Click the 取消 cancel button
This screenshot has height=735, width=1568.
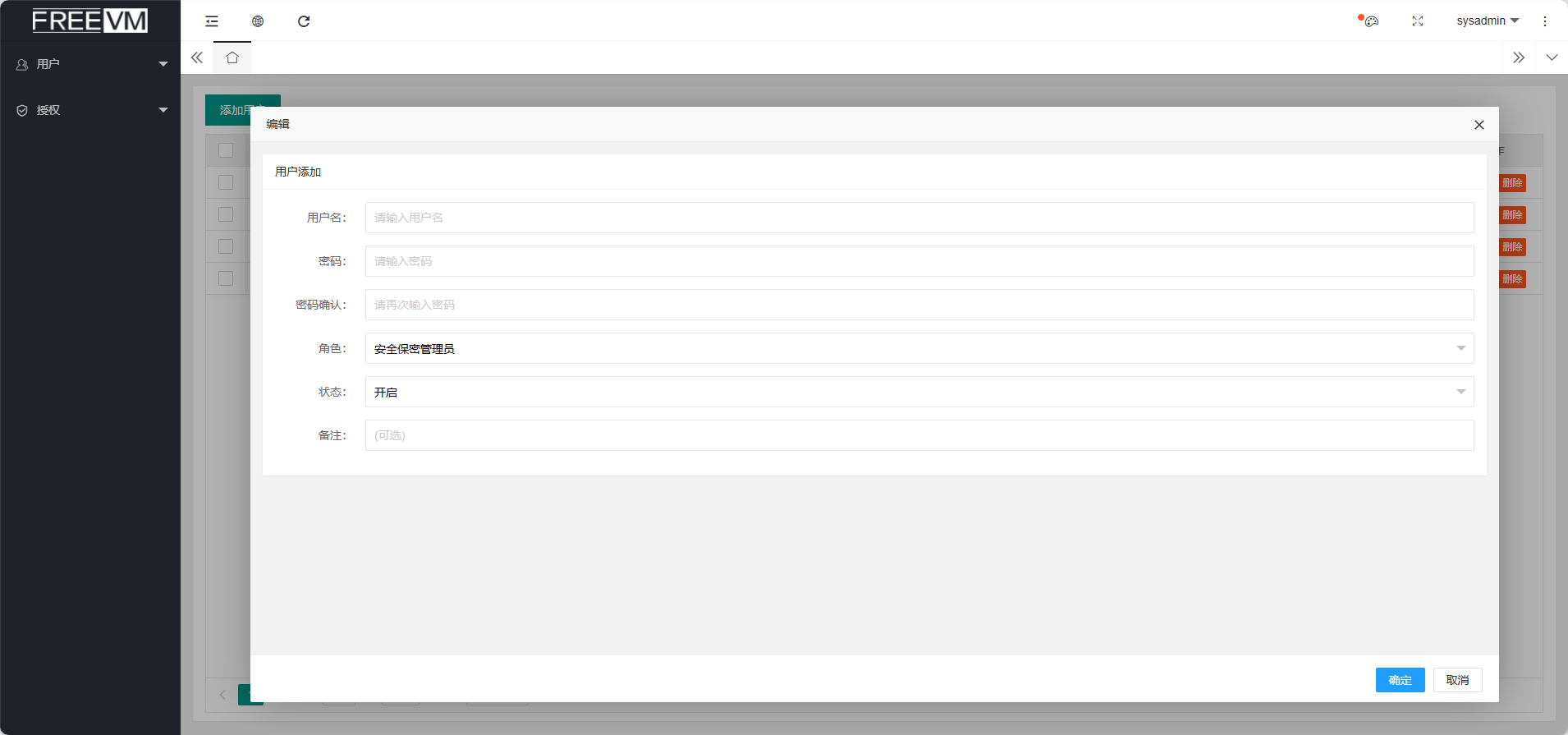click(x=1458, y=680)
